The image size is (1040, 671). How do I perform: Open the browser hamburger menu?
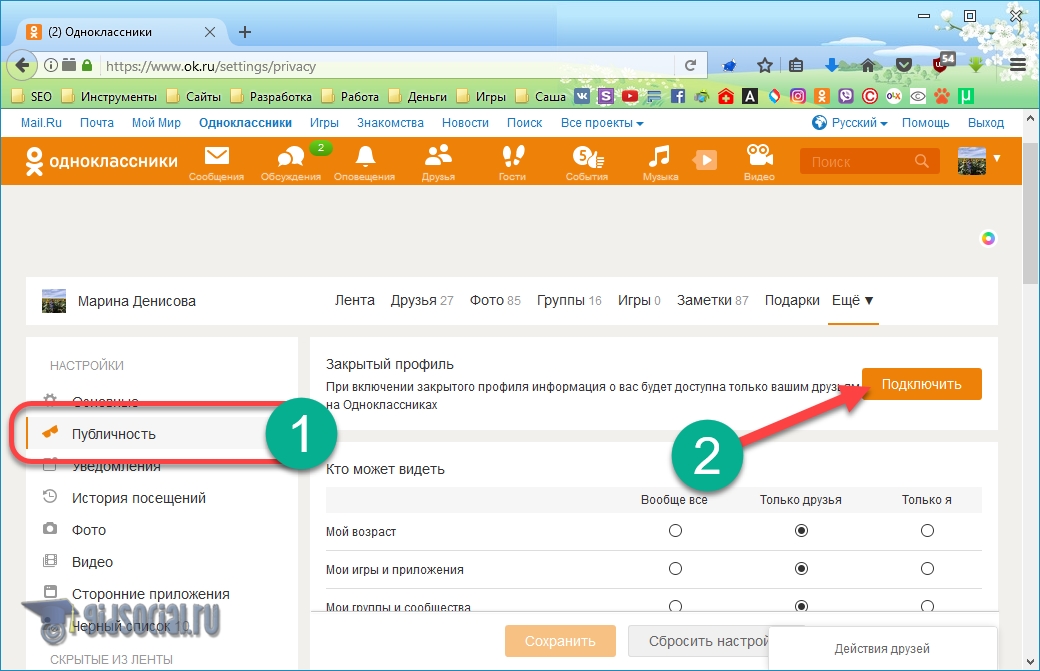[x=1018, y=65]
